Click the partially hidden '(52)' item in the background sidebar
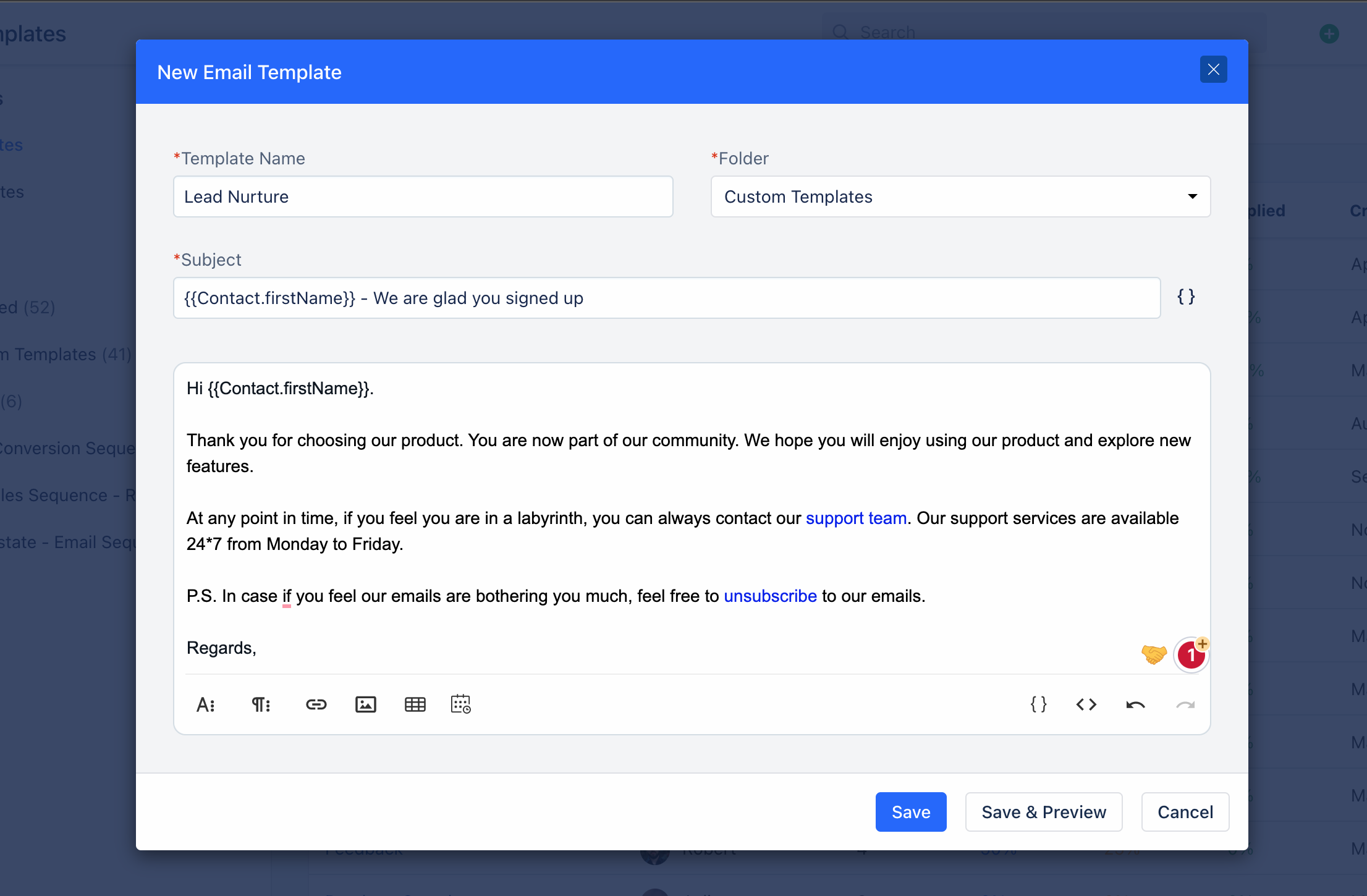This screenshot has height=896, width=1367. [x=28, y=307]
